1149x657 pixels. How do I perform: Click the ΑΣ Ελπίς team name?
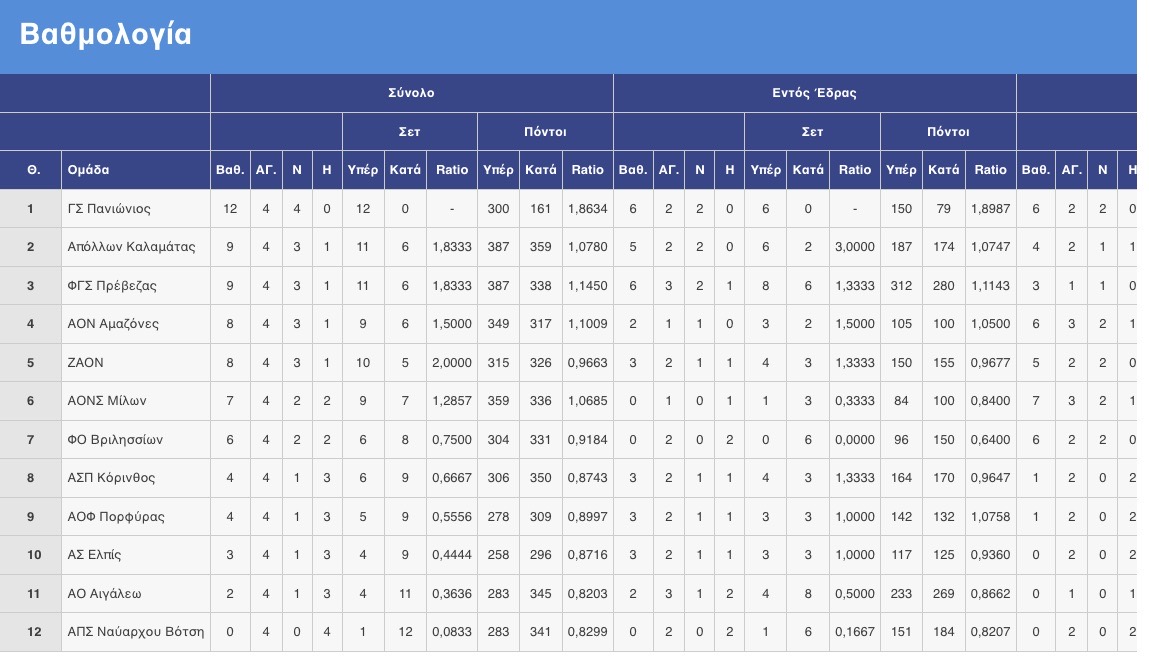(94, 555)
